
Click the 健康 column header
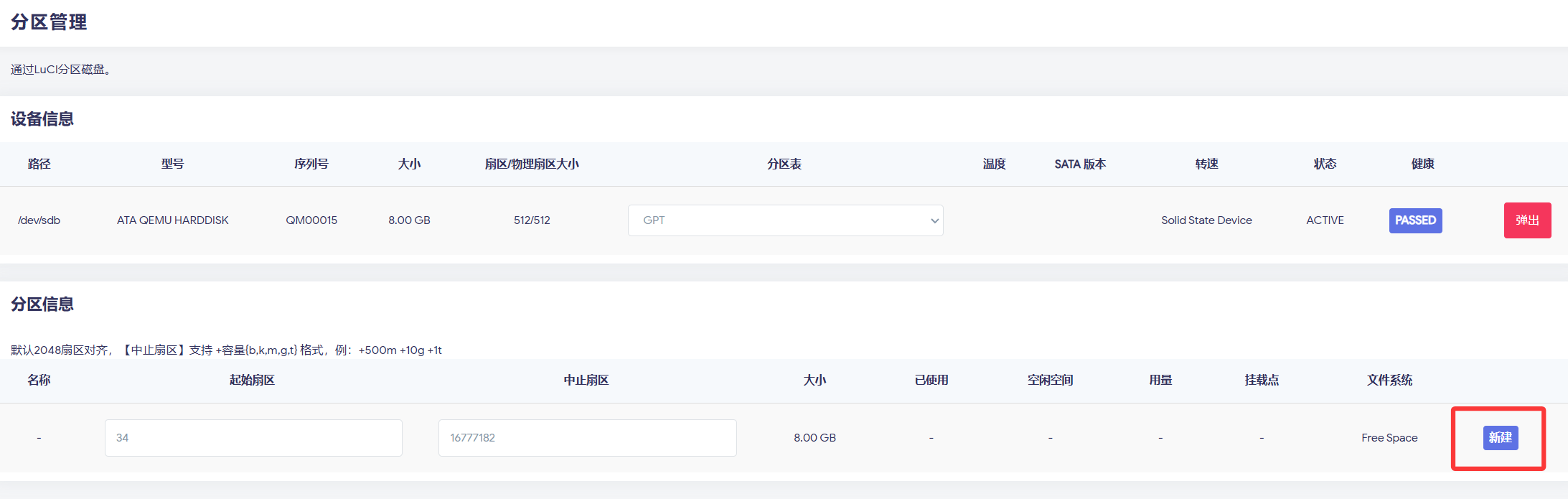coord(1422,164)
